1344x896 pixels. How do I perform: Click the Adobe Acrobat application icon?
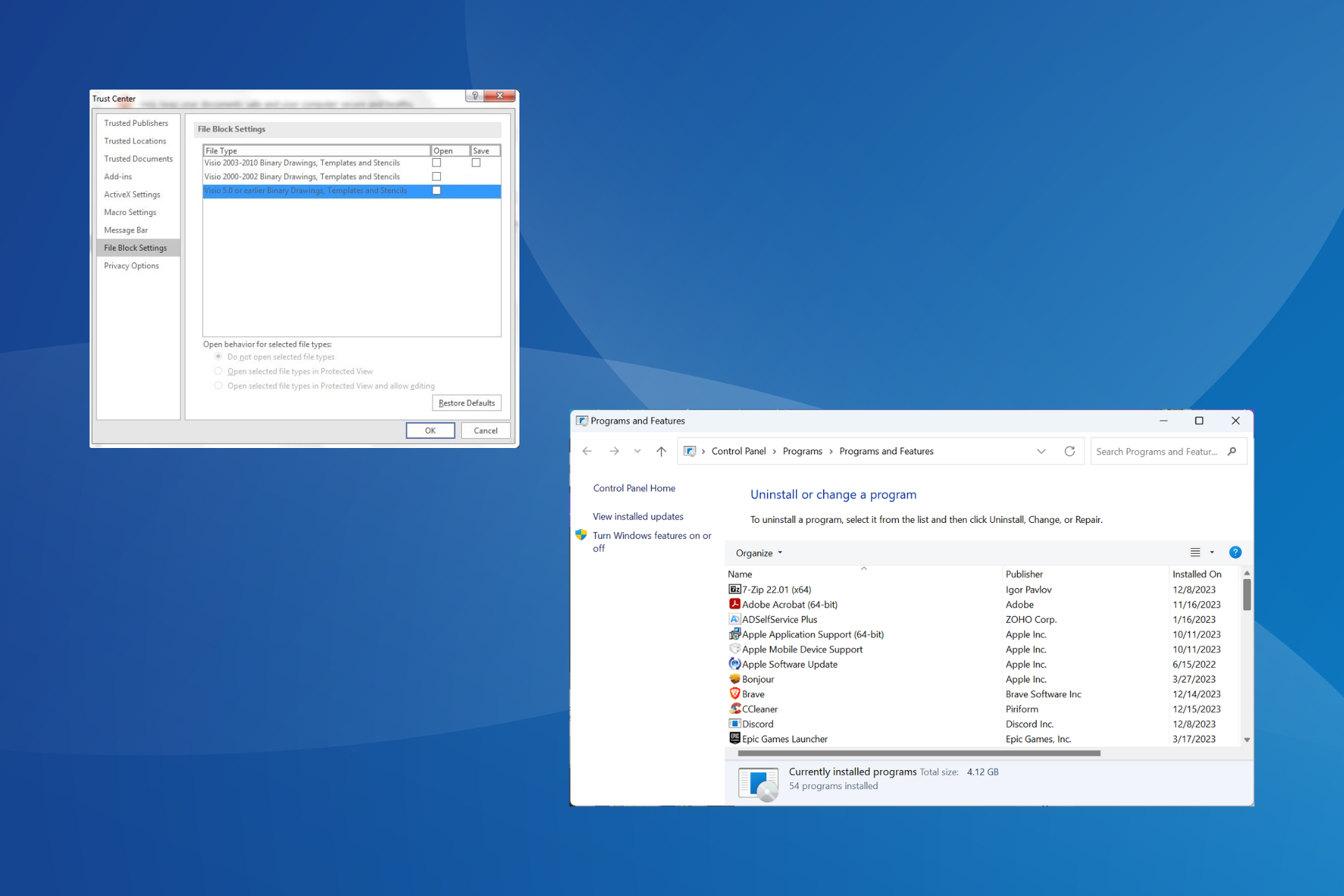click(734, 604)
